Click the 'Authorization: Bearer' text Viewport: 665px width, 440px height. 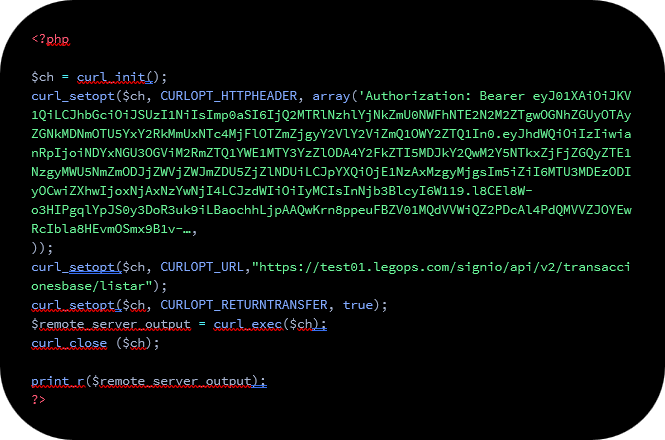pos(441,96)
